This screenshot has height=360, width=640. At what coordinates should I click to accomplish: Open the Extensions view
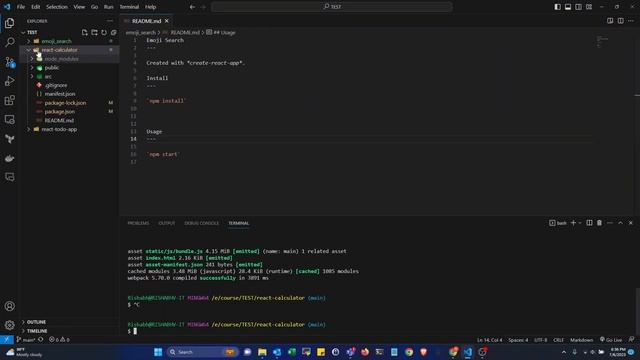[x=9, y=100]
